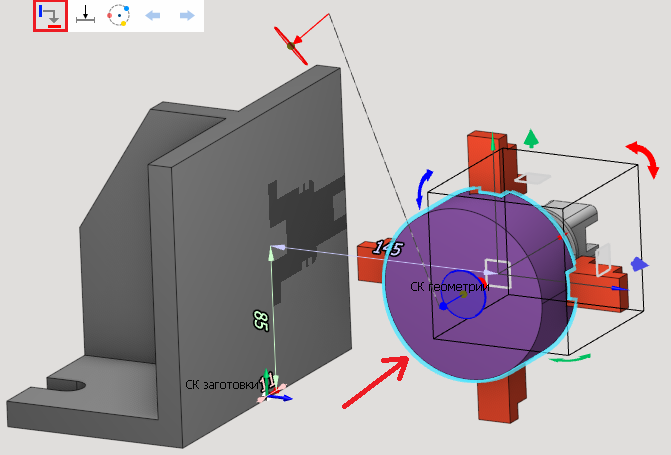Click the move-to-position tool highlighted in red
This screenshot has width=671, height=455.
[x=50, y=16]
